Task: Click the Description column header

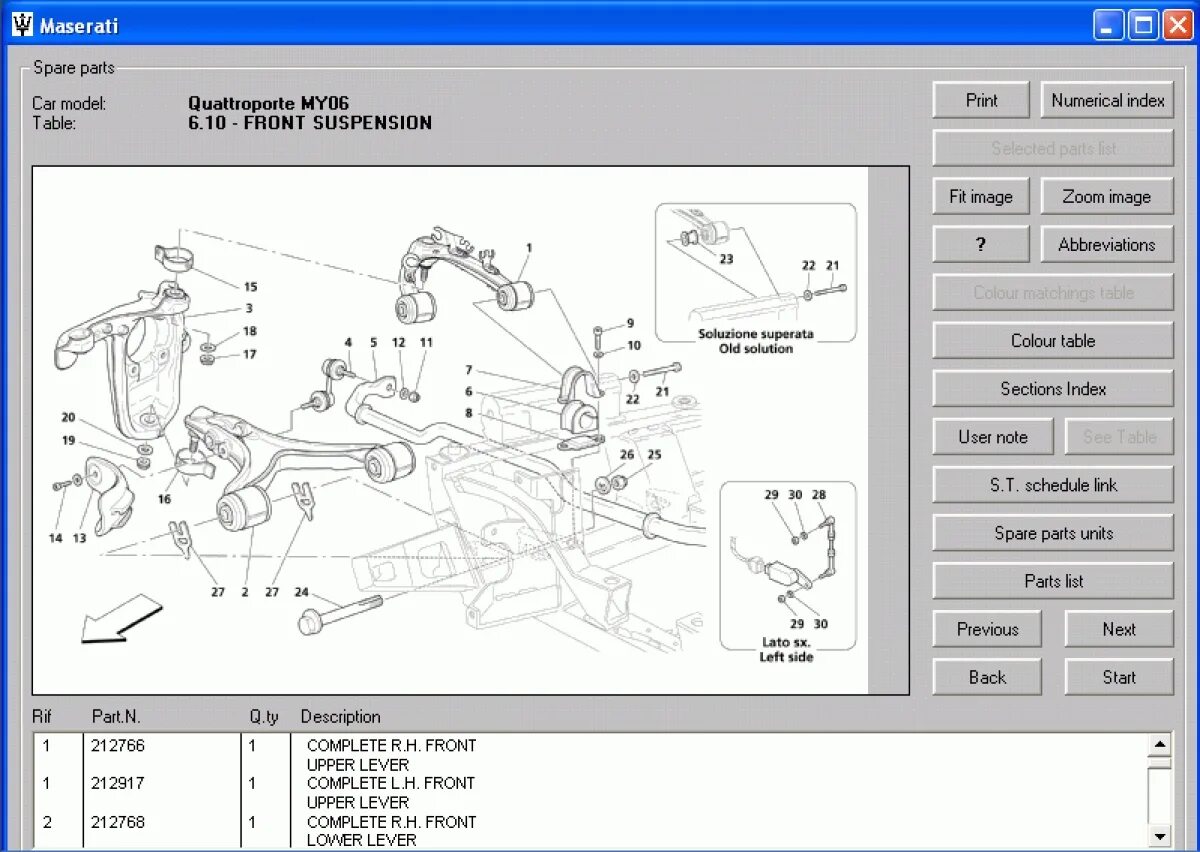Action: [341, 717]
